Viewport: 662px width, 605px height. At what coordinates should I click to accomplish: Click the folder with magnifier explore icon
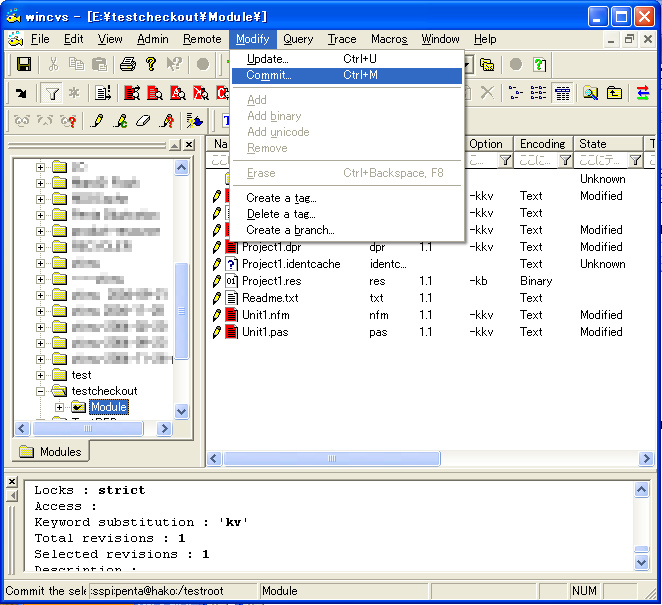591,92
